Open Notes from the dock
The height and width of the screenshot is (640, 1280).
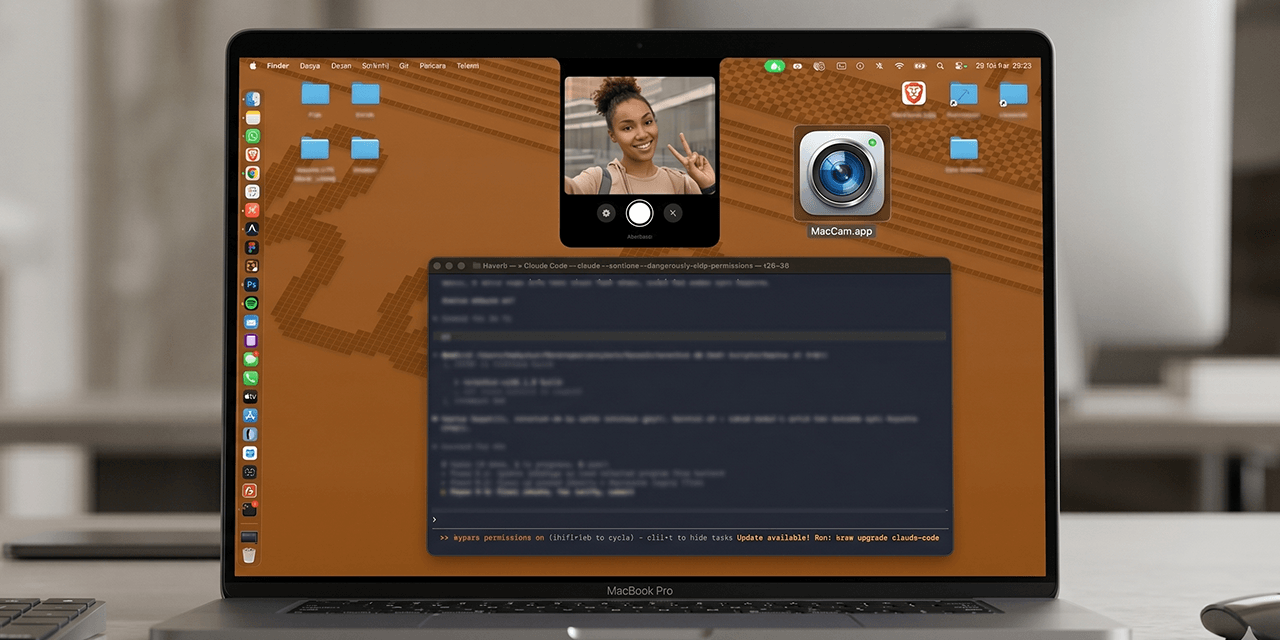point(253,117)
